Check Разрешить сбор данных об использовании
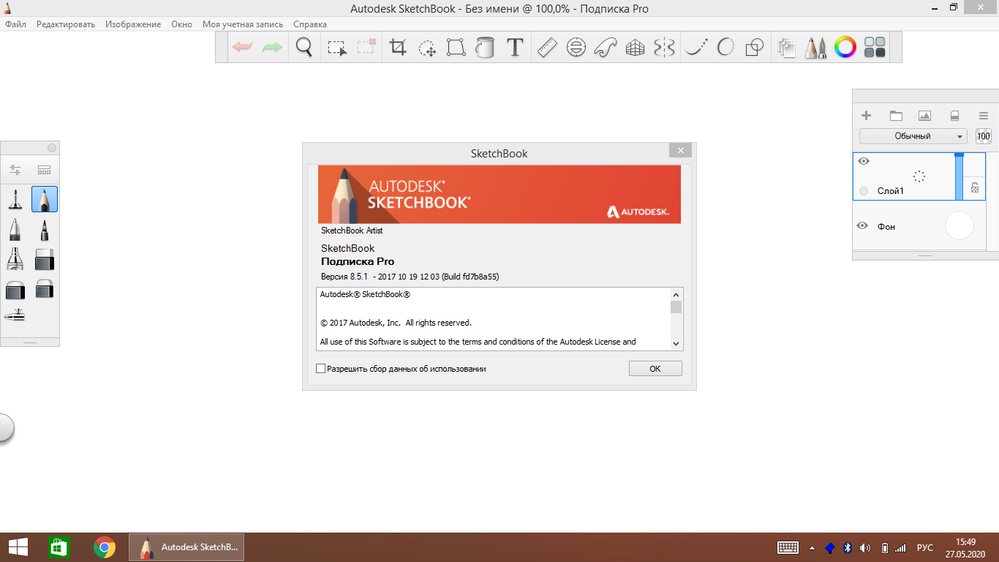 320,368
